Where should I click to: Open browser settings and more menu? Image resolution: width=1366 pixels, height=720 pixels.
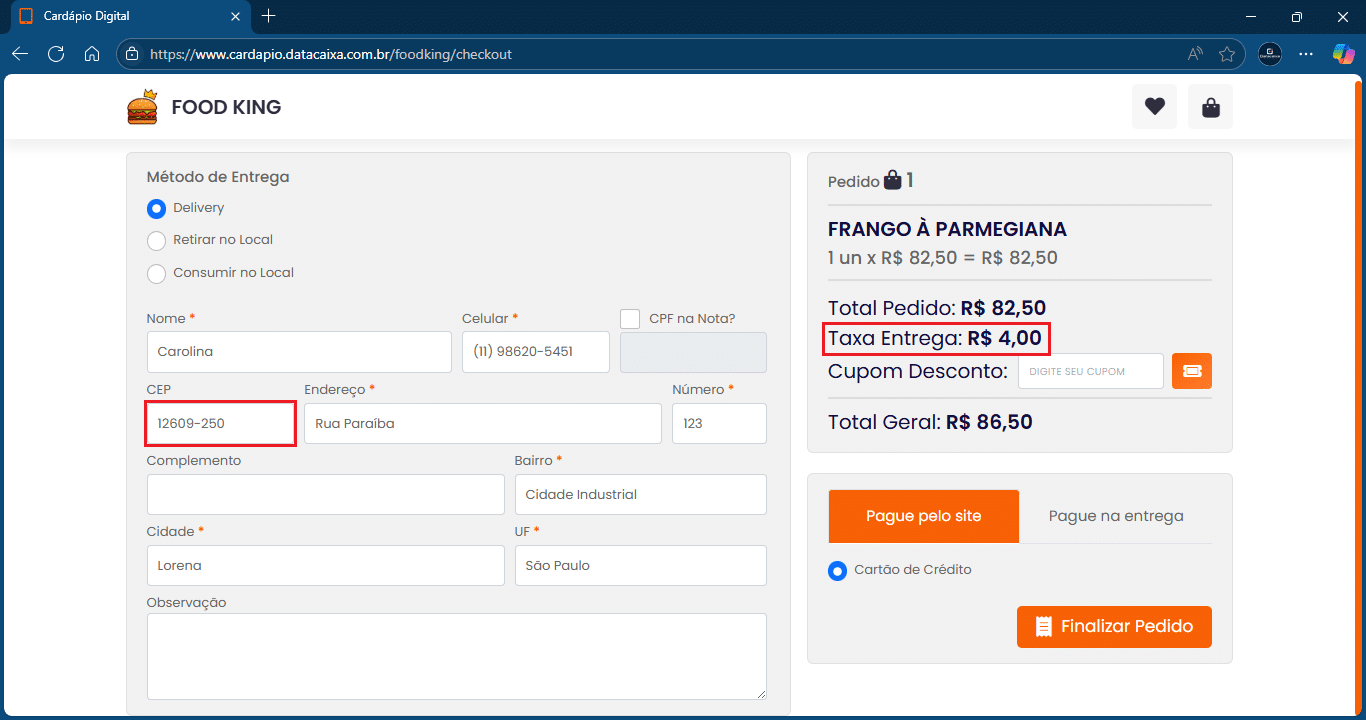[1306, 54]
